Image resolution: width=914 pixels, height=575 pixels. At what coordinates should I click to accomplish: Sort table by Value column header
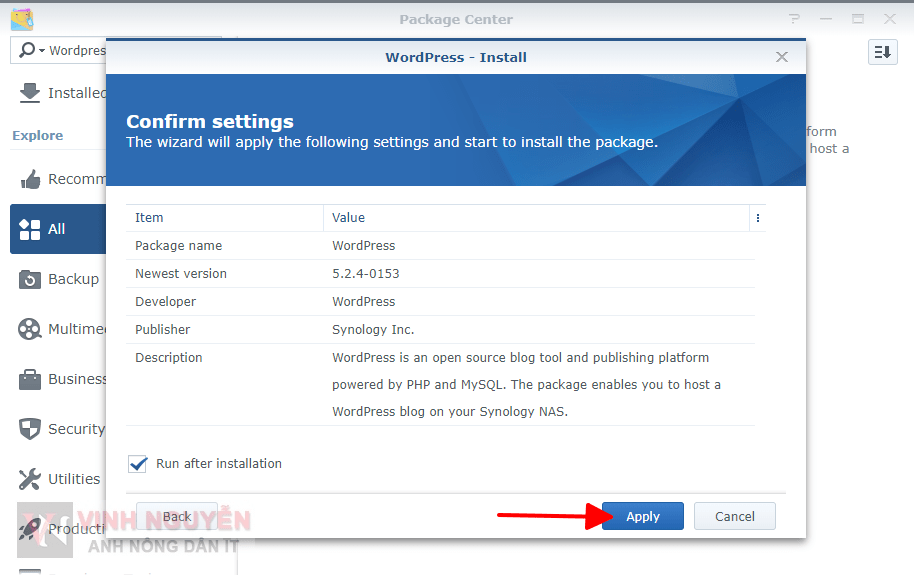click(x=536, y=218)
